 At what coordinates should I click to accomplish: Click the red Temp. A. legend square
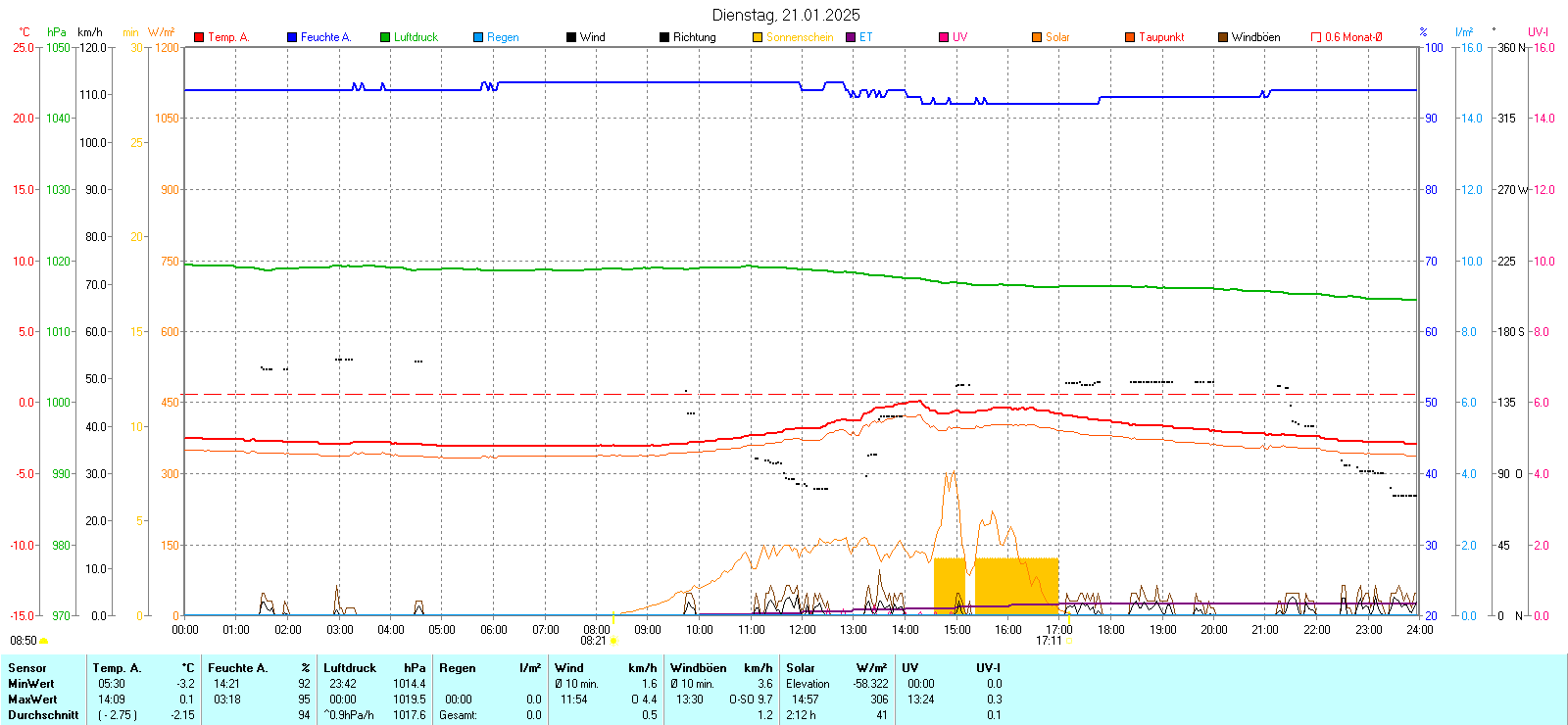tap(199, 37)
